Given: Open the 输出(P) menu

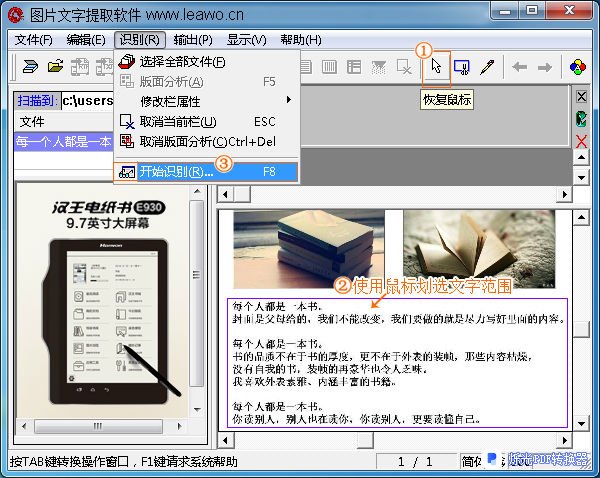Looking at the screenshot, I should tap(193, 40).
